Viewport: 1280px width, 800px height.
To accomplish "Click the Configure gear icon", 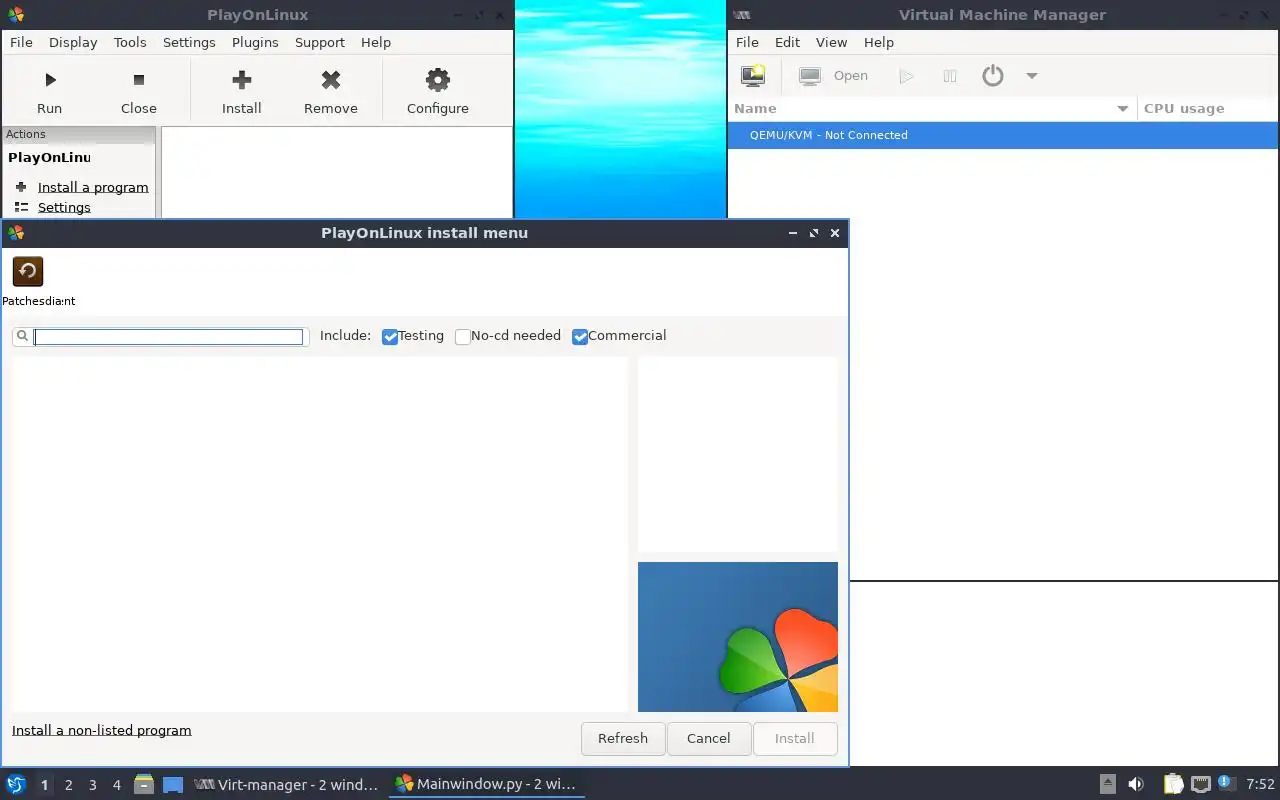I will click(437, 80).
